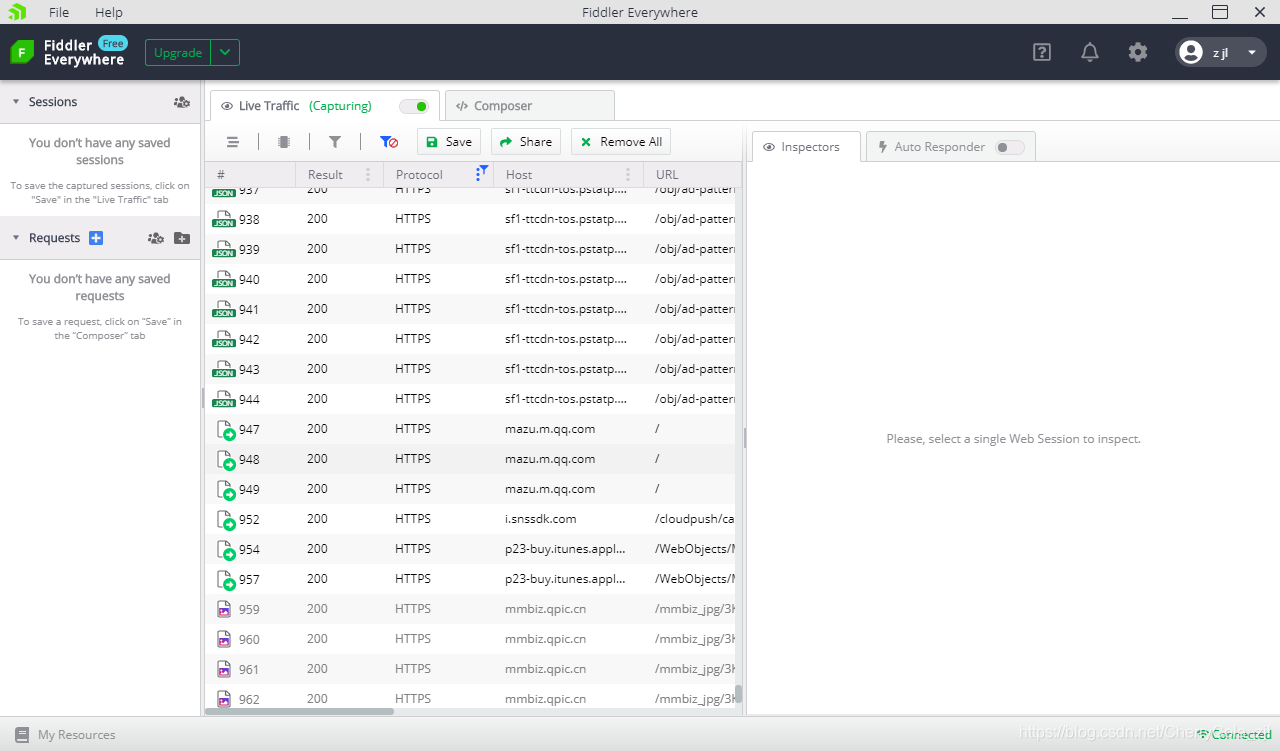Image resolution: width=1280 pixels, height=751 pixels.
Task: Open My Resources in the status bar
Action: tap(65, 735)
